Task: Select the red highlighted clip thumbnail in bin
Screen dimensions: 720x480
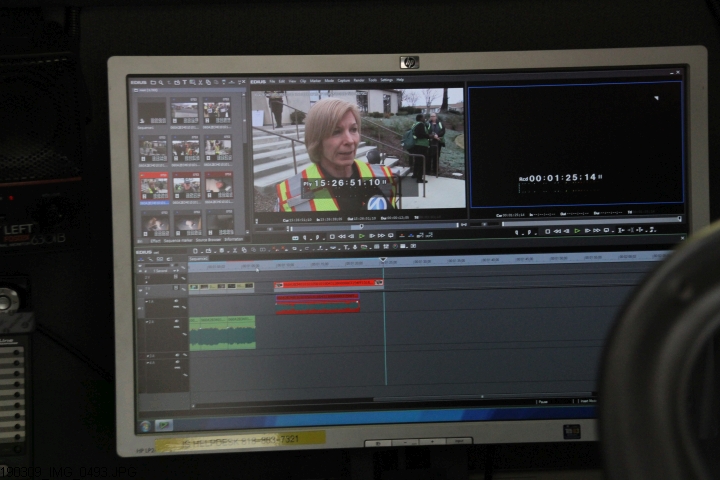Action: [x=154, y=188]
